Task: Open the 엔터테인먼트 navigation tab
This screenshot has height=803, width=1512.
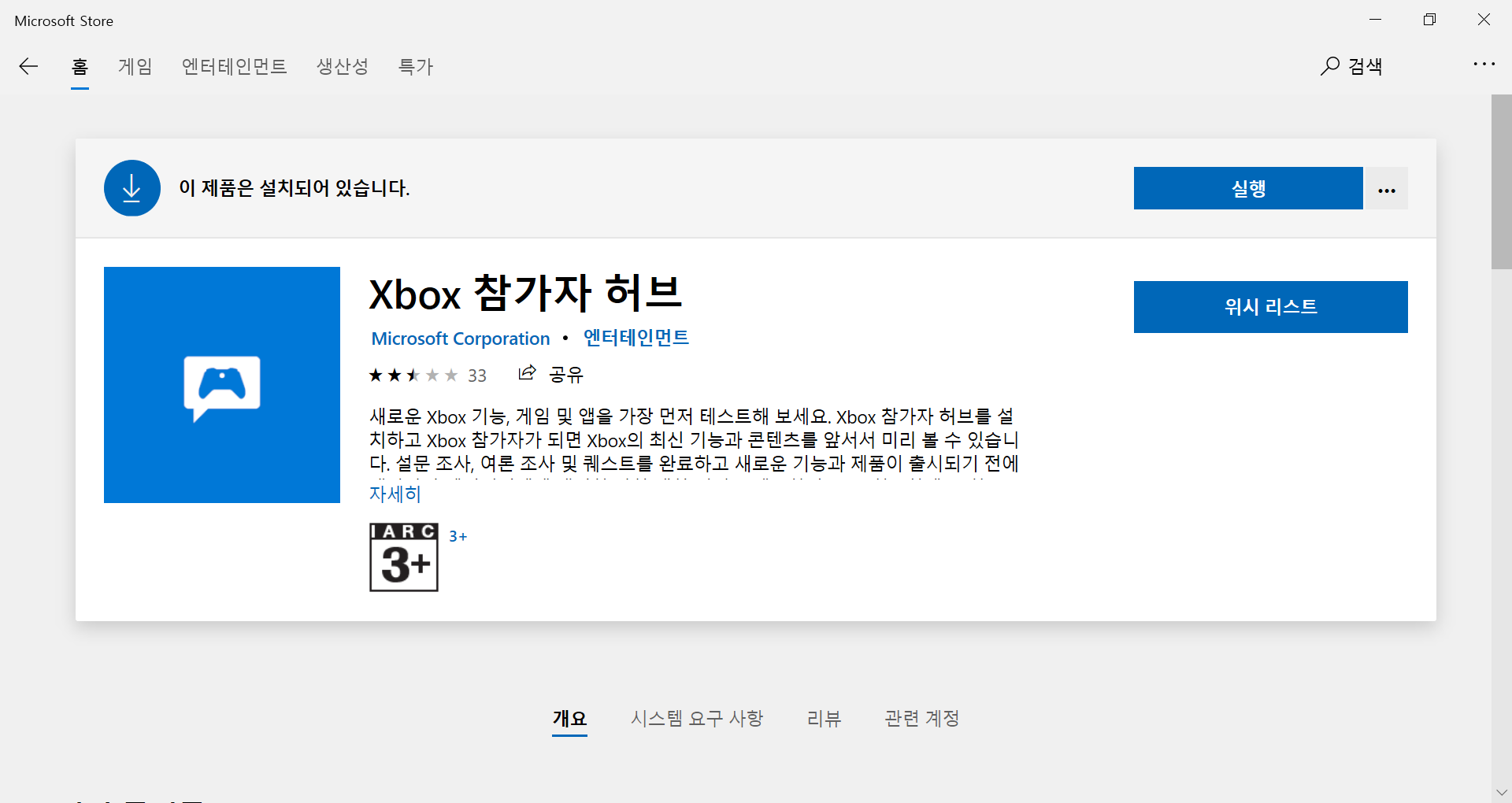Action: [235, 66]
